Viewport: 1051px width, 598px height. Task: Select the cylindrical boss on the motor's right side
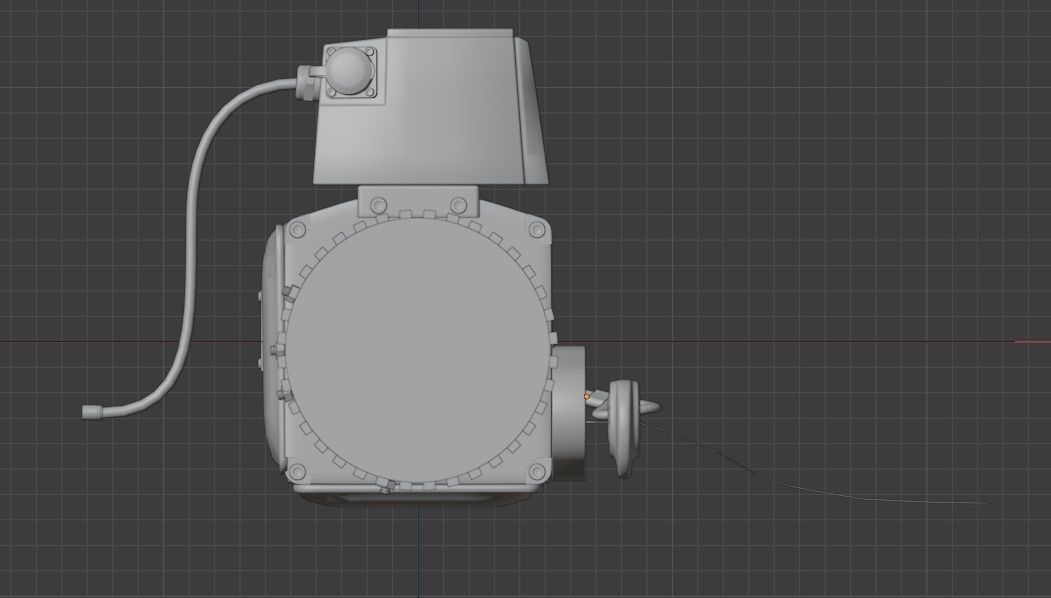[x=568, y=412]
